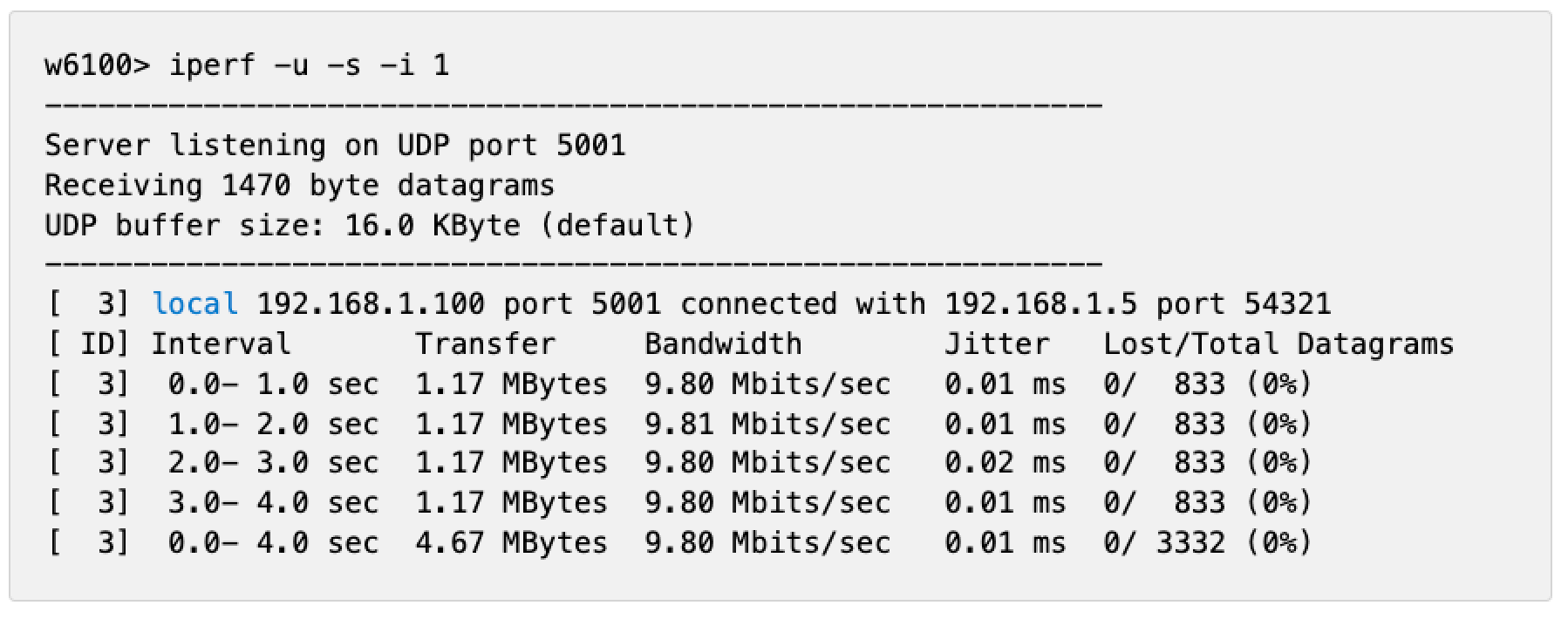The width and height of the screenshot is (1568, 619).
Task: Click the 'Transfer' column header
Action: 485,344
